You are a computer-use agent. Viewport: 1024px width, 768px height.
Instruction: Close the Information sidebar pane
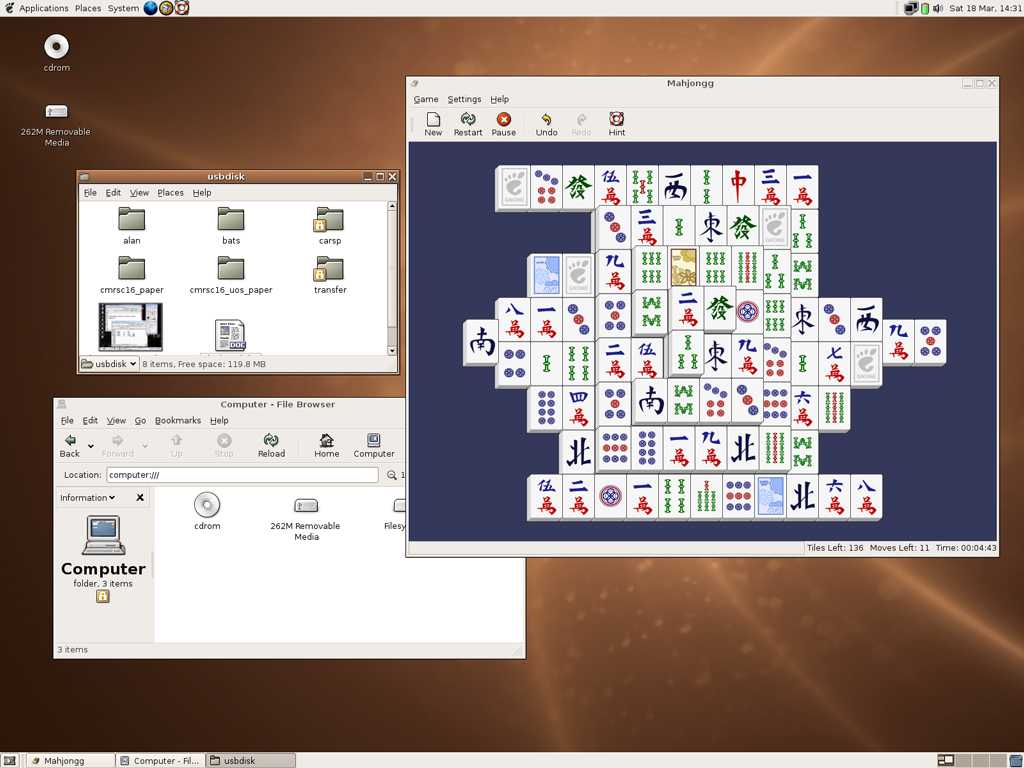click(x=140, y=497)
